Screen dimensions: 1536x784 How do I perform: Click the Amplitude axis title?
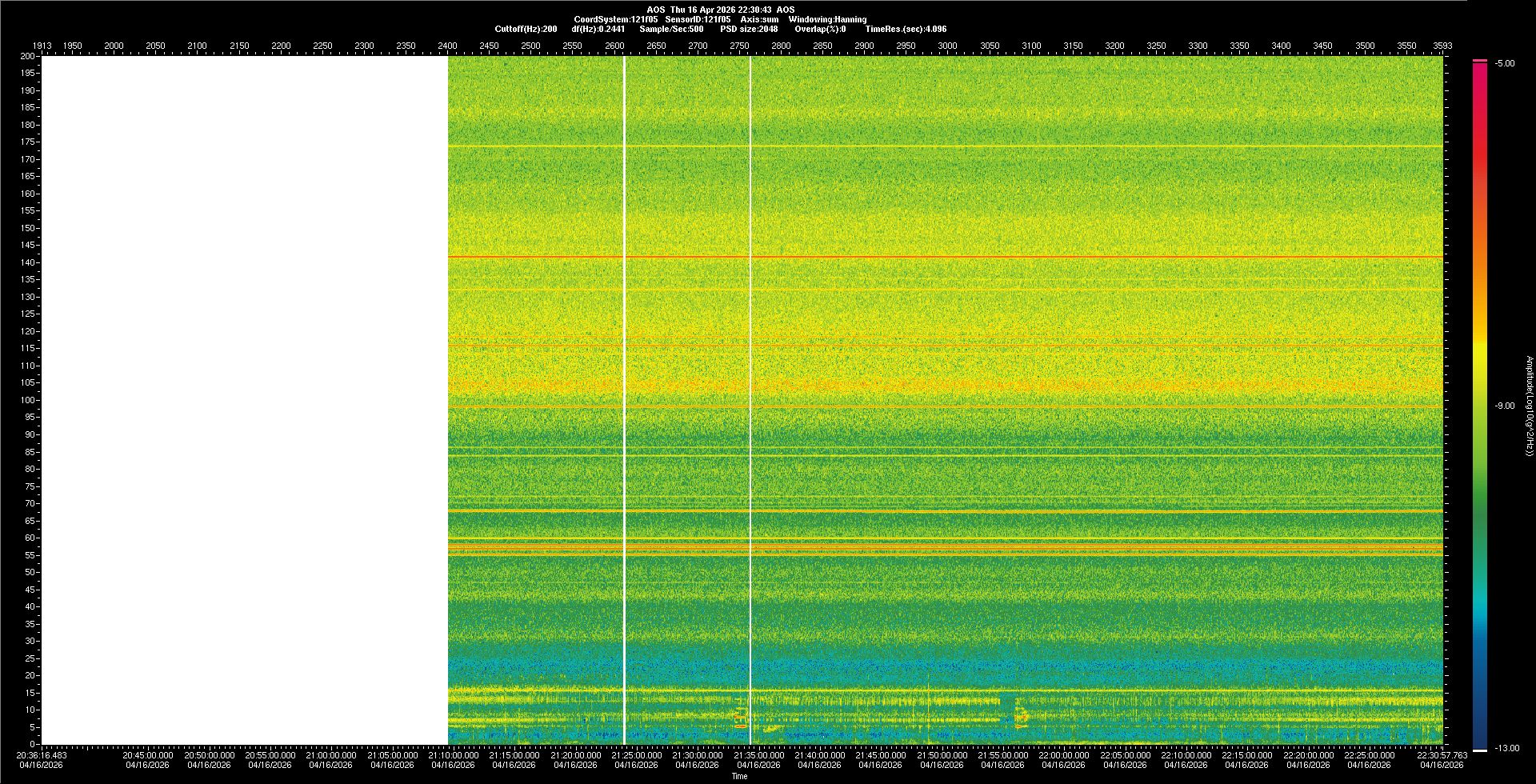click(x=1529, y=406)
